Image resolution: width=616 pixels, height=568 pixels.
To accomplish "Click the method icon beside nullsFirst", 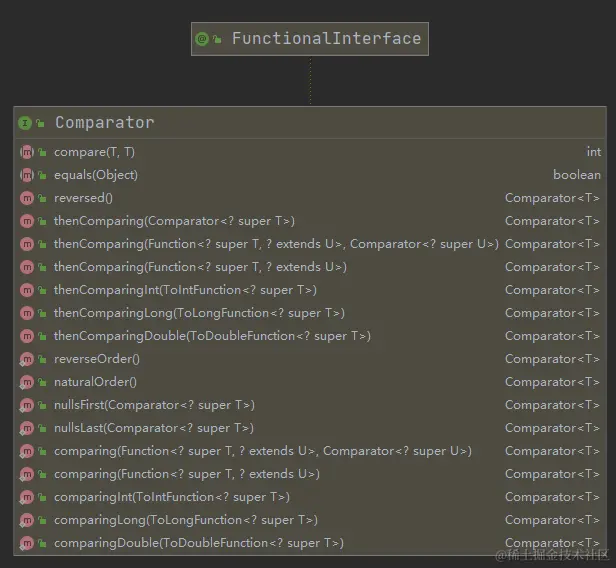I will point(26,405).
